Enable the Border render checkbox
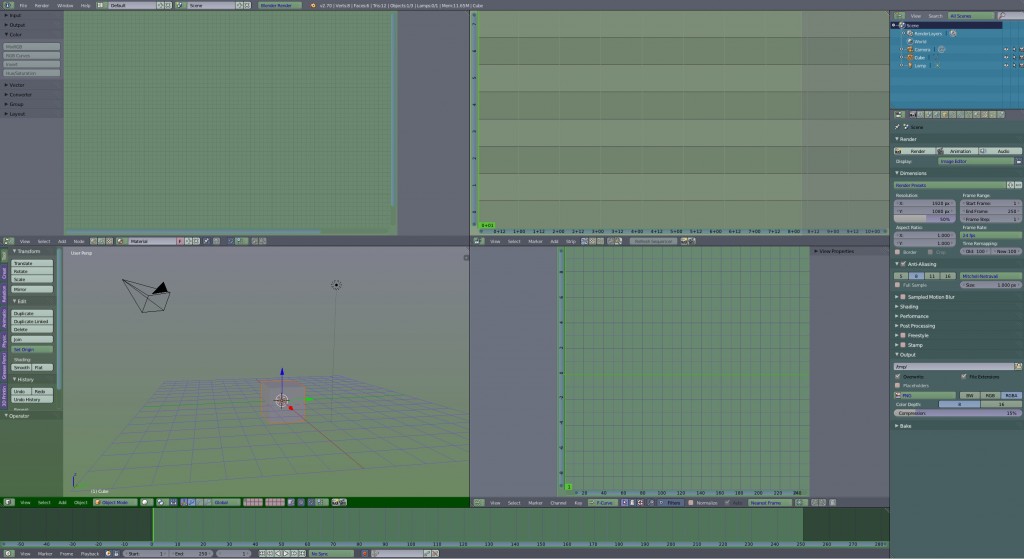 (x=898, y=251)
